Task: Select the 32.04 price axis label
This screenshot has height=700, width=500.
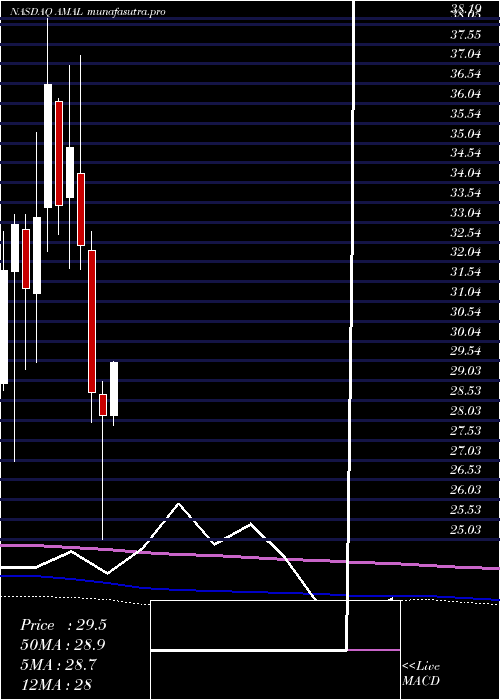Action: (x=466, y=252)
